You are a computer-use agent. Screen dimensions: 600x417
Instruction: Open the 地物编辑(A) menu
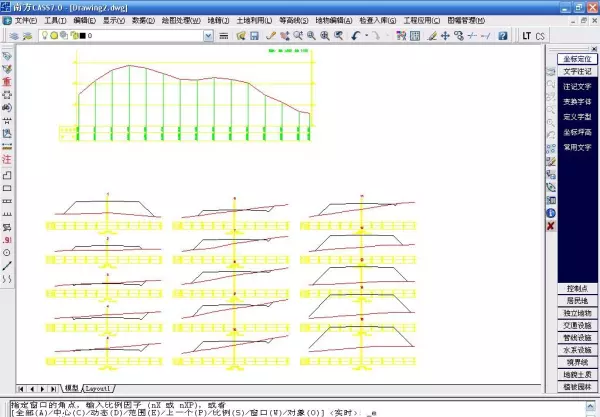click(334, 21)
